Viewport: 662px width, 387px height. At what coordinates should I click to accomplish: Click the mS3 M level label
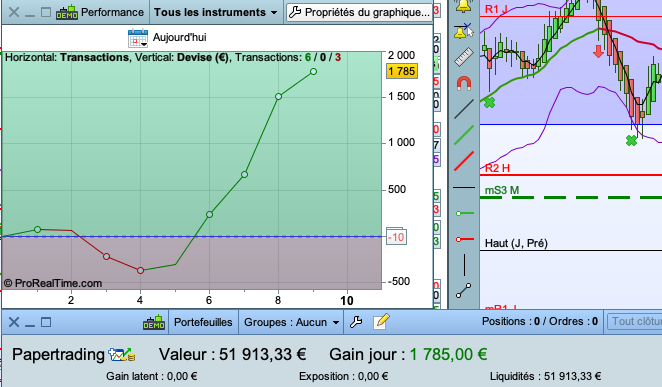[x=502, y=190]
